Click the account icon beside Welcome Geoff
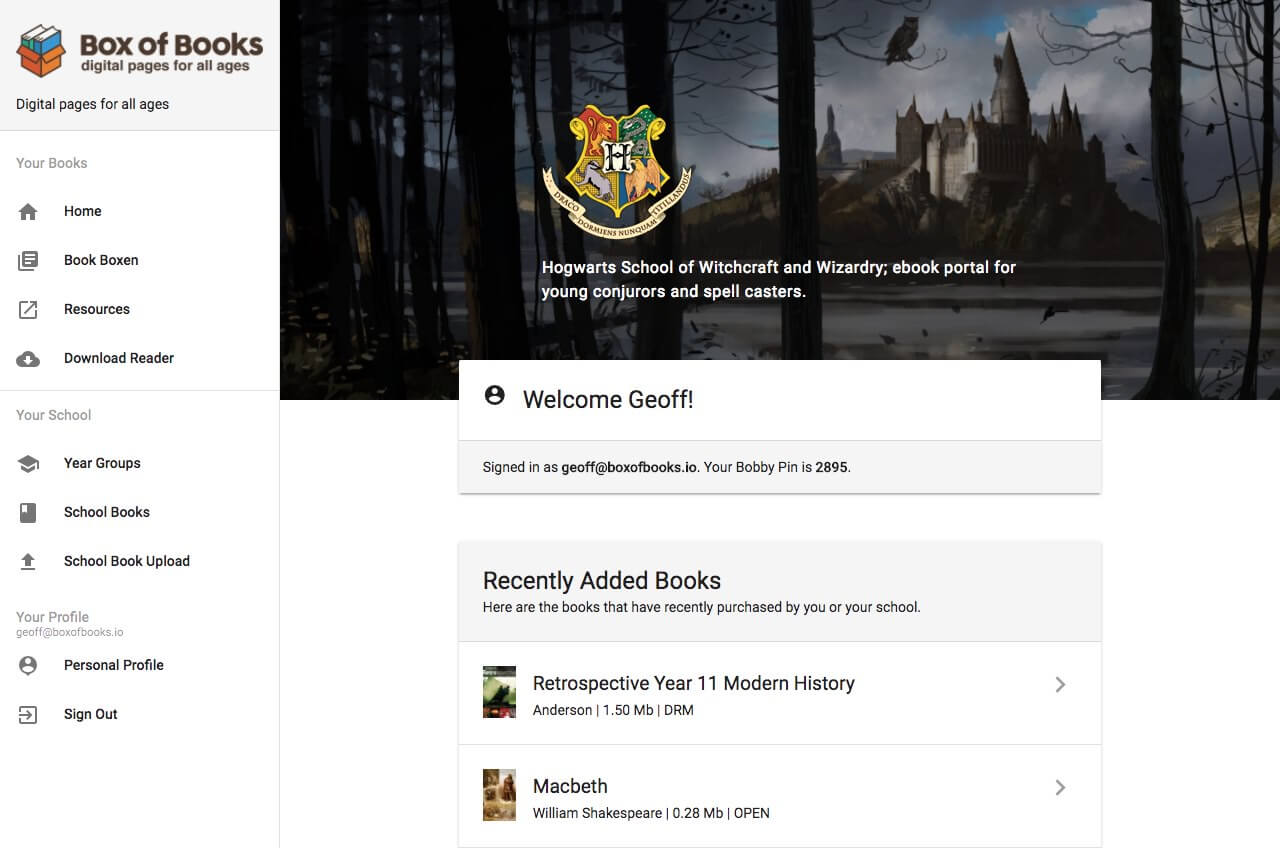This screenshot has height=848, width=1280. pos(494,395)
